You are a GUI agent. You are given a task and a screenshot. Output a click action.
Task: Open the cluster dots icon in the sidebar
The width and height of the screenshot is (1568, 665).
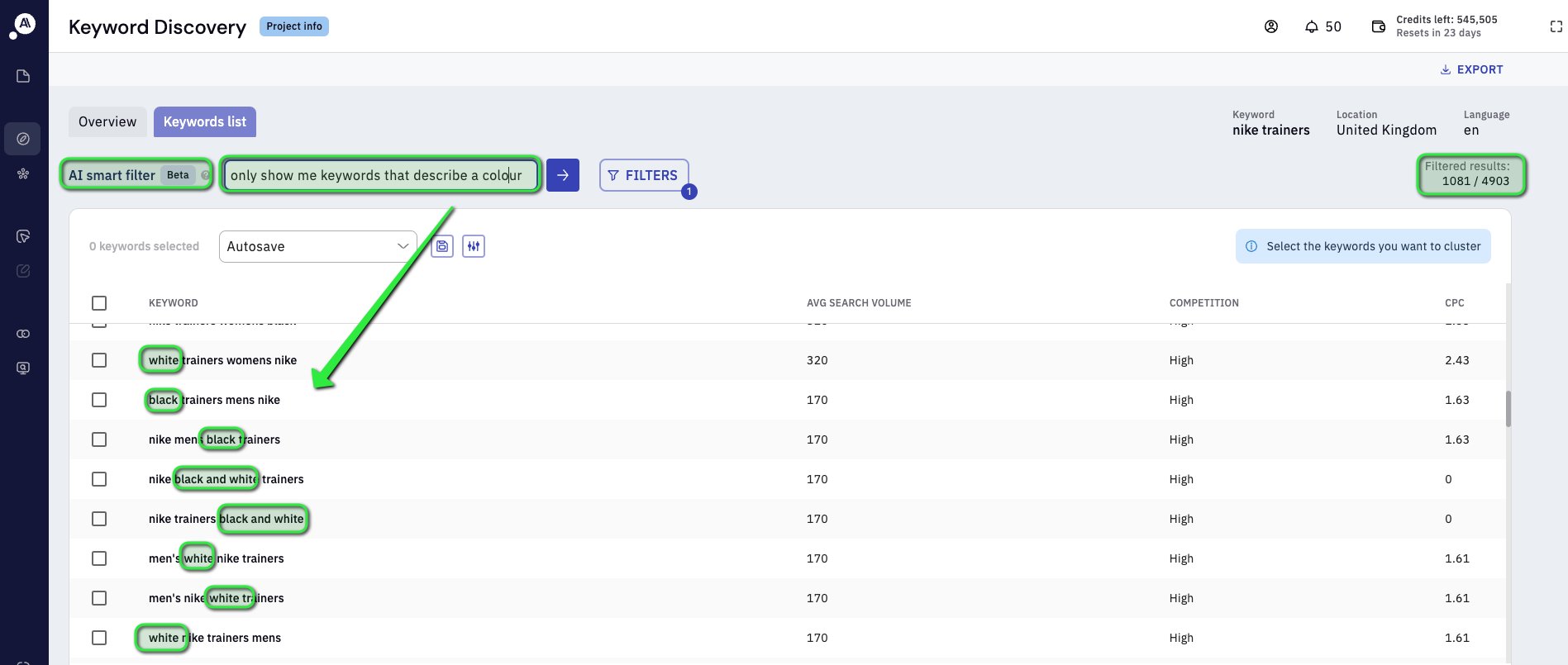coord(23,173)
